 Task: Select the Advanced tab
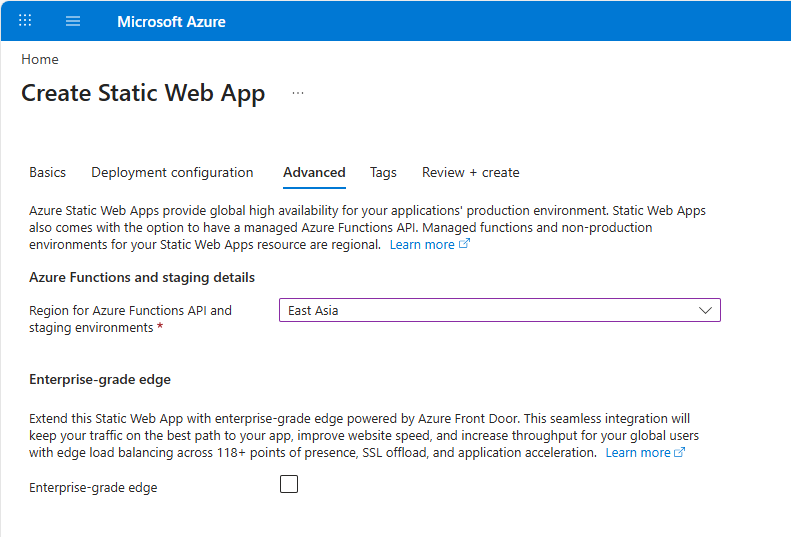[x=314, y=173]
